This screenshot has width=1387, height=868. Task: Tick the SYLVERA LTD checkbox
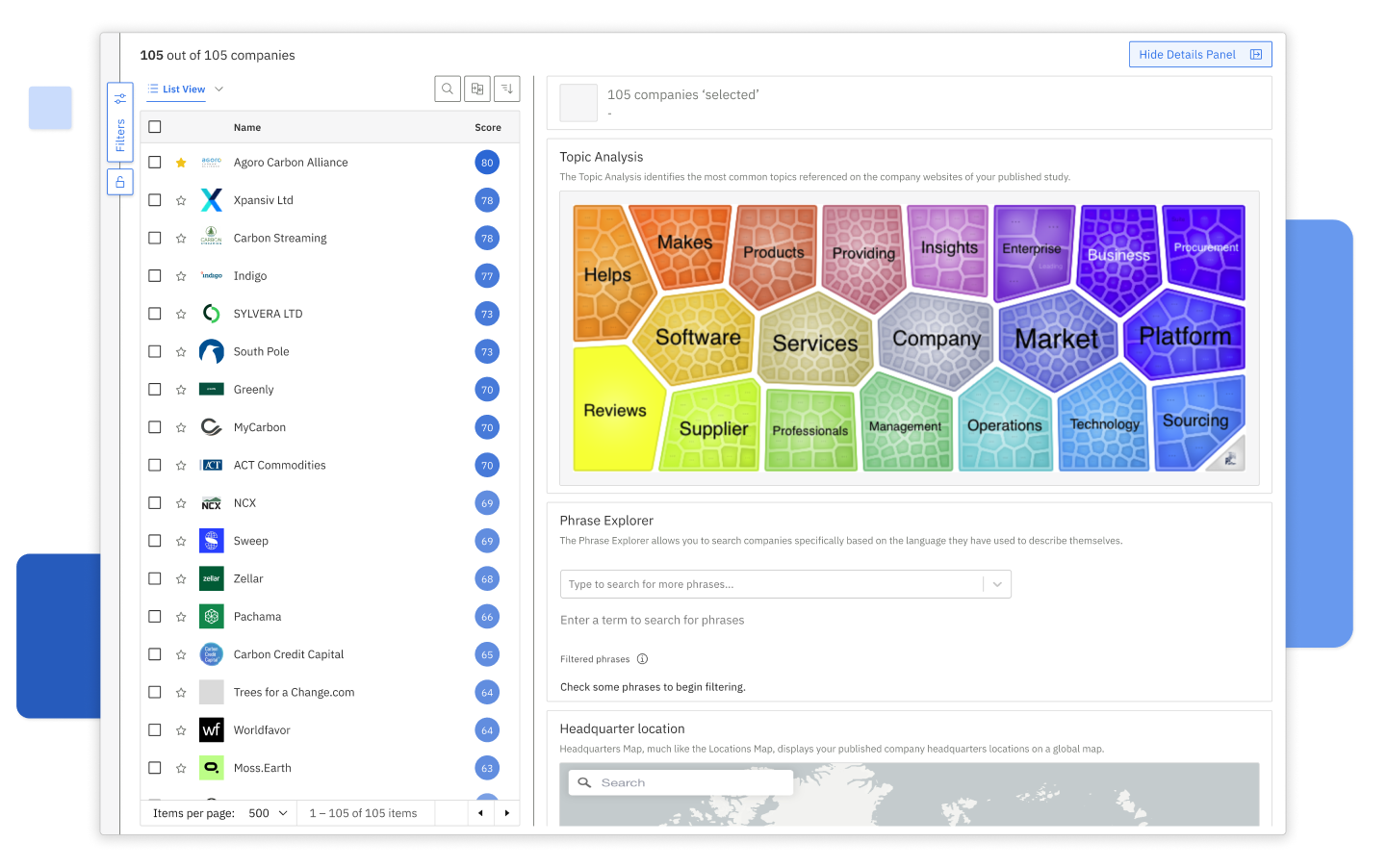point(155,314)
